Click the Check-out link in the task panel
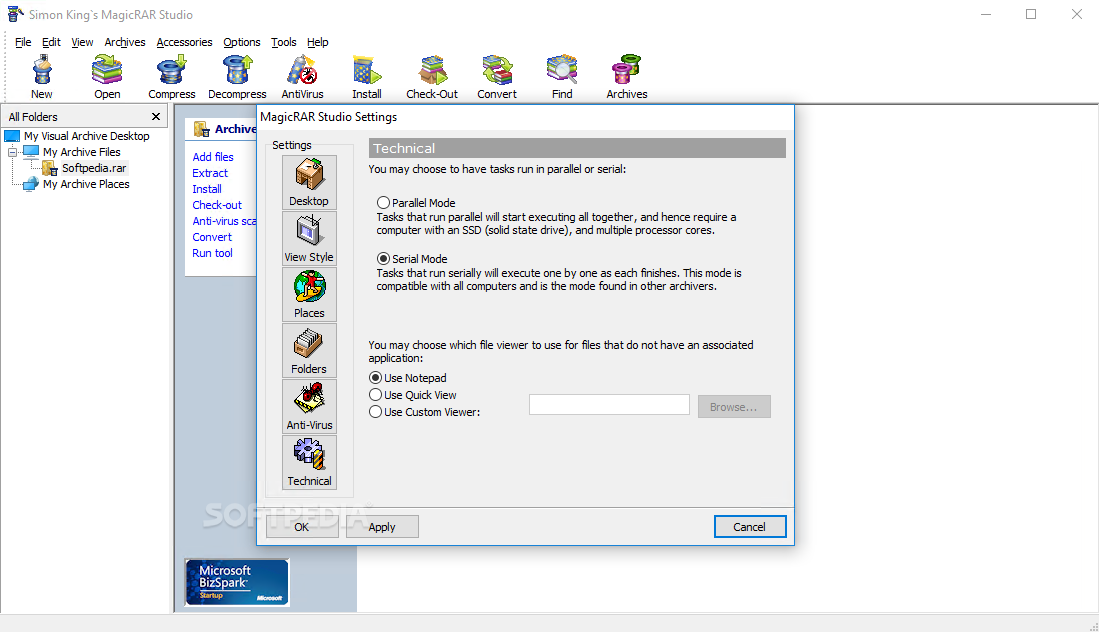The height and width of the screenshot is (632, 1099). [217, 205]
